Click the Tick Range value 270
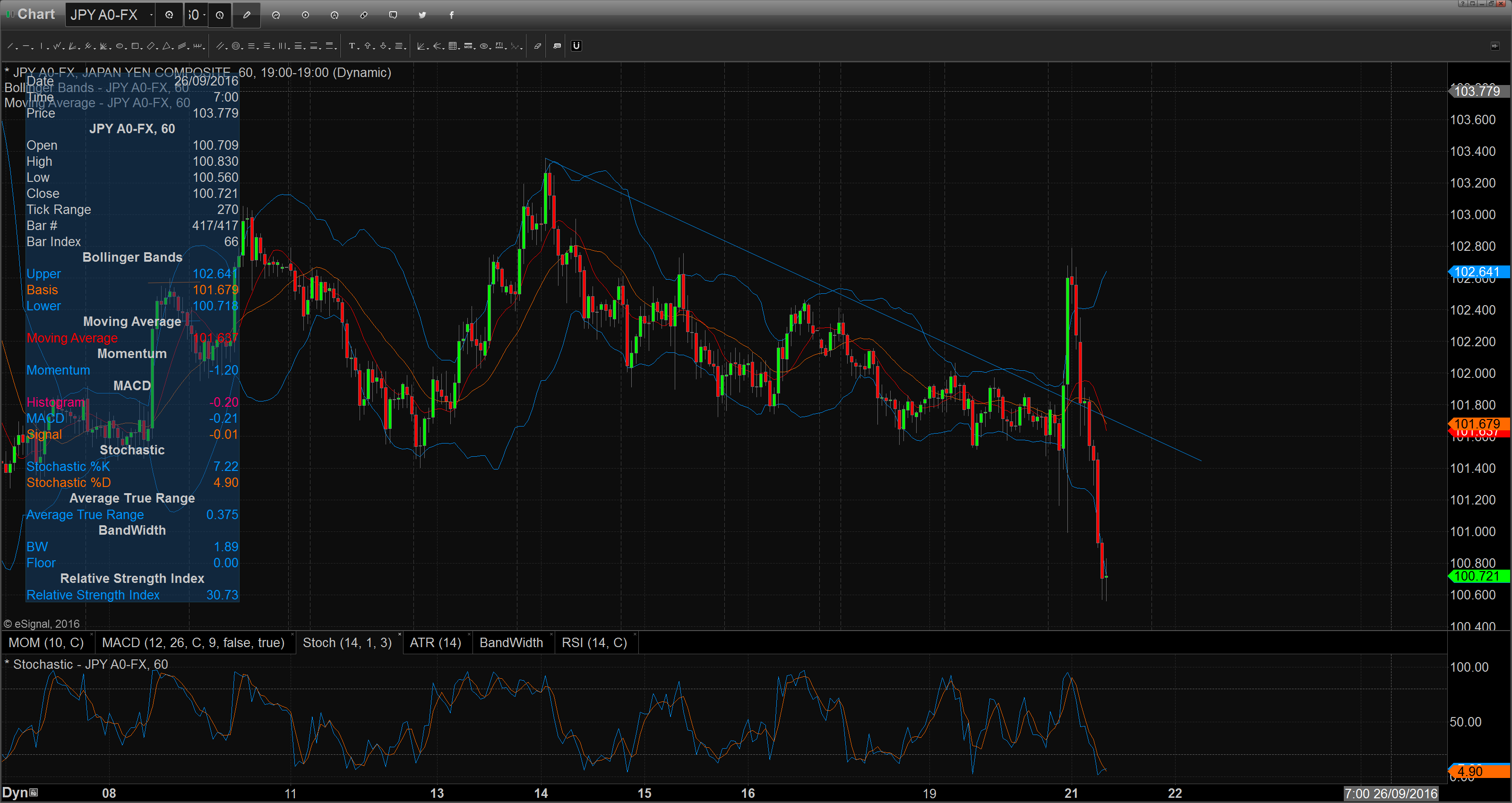 click(228, 210)
